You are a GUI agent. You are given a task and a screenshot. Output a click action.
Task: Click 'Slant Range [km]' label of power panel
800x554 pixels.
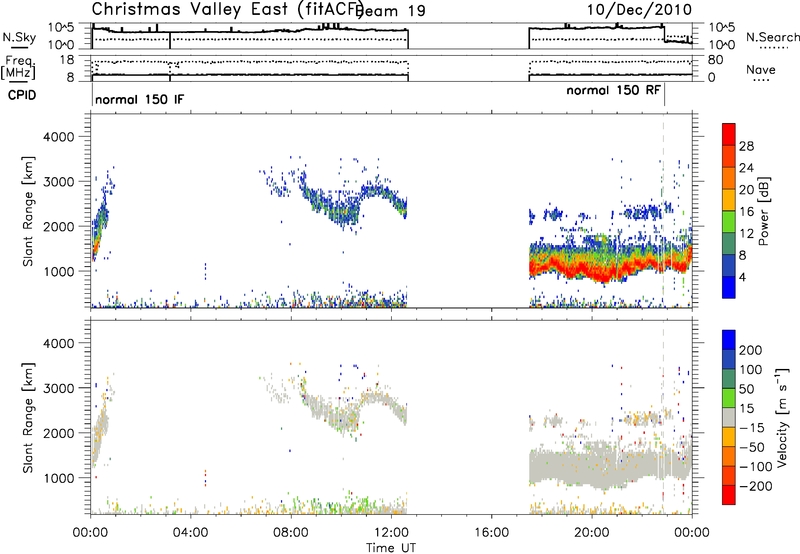(28, 211)
